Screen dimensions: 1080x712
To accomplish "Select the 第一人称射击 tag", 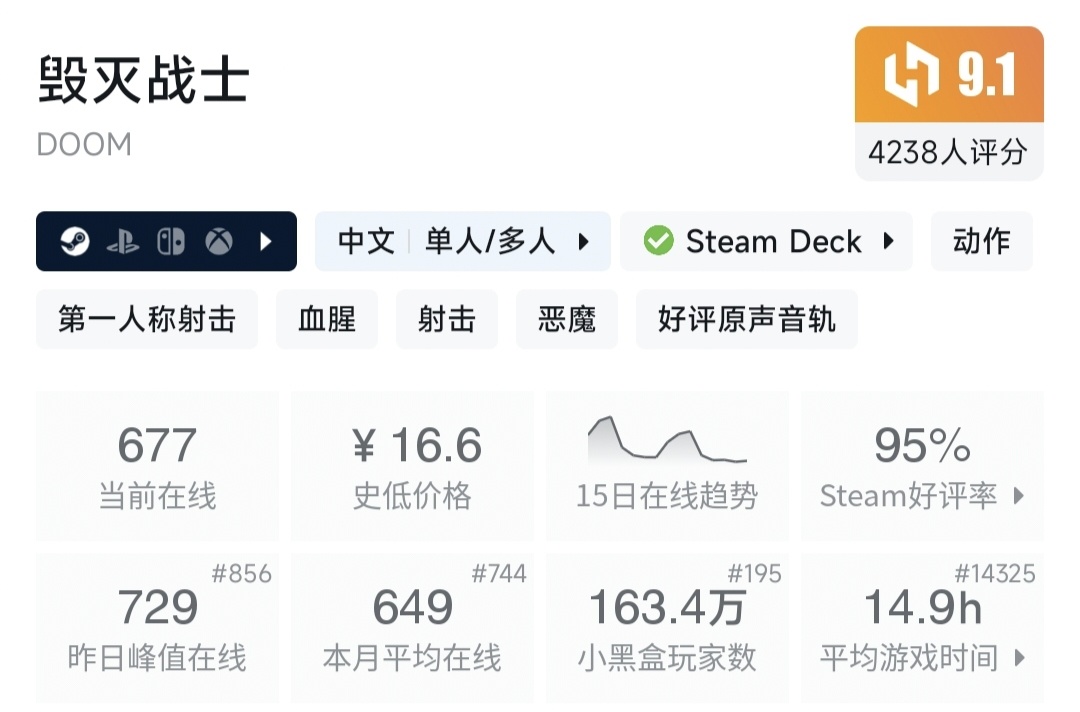I will pos(147,320).
